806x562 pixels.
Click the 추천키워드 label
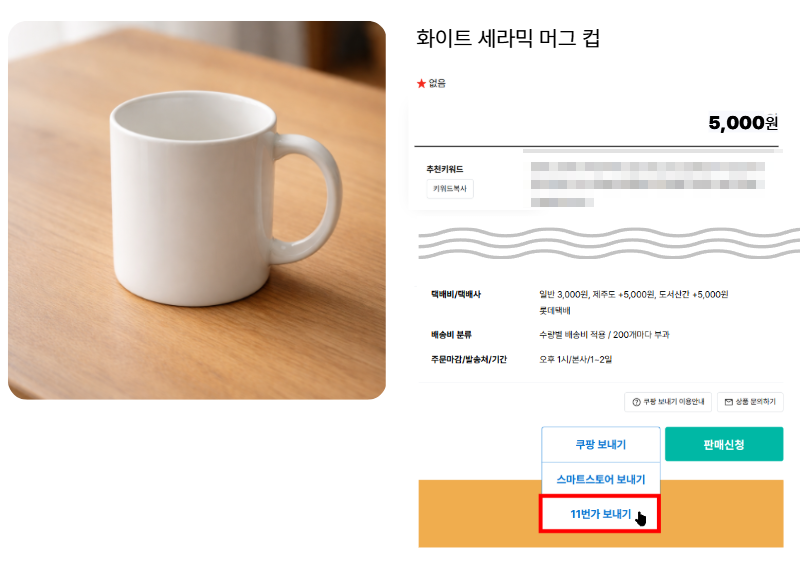coord(445,169)
